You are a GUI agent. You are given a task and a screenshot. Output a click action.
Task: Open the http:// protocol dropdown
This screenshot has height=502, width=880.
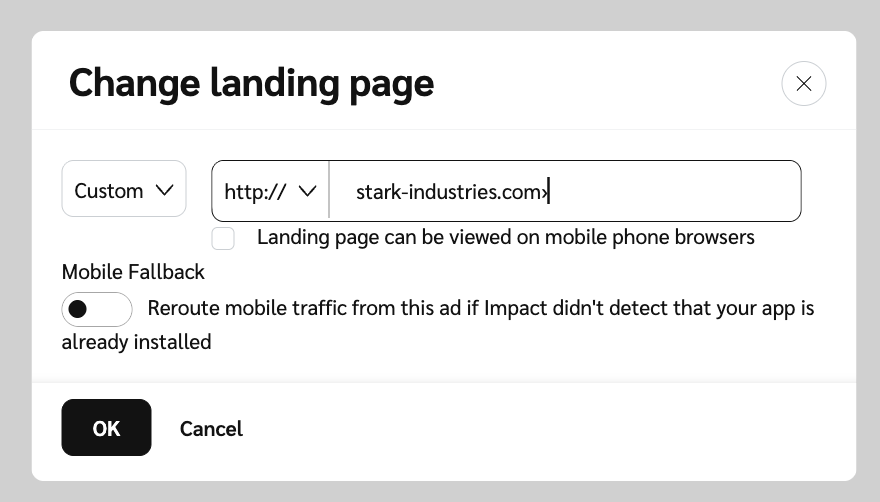tap(270, 191)
